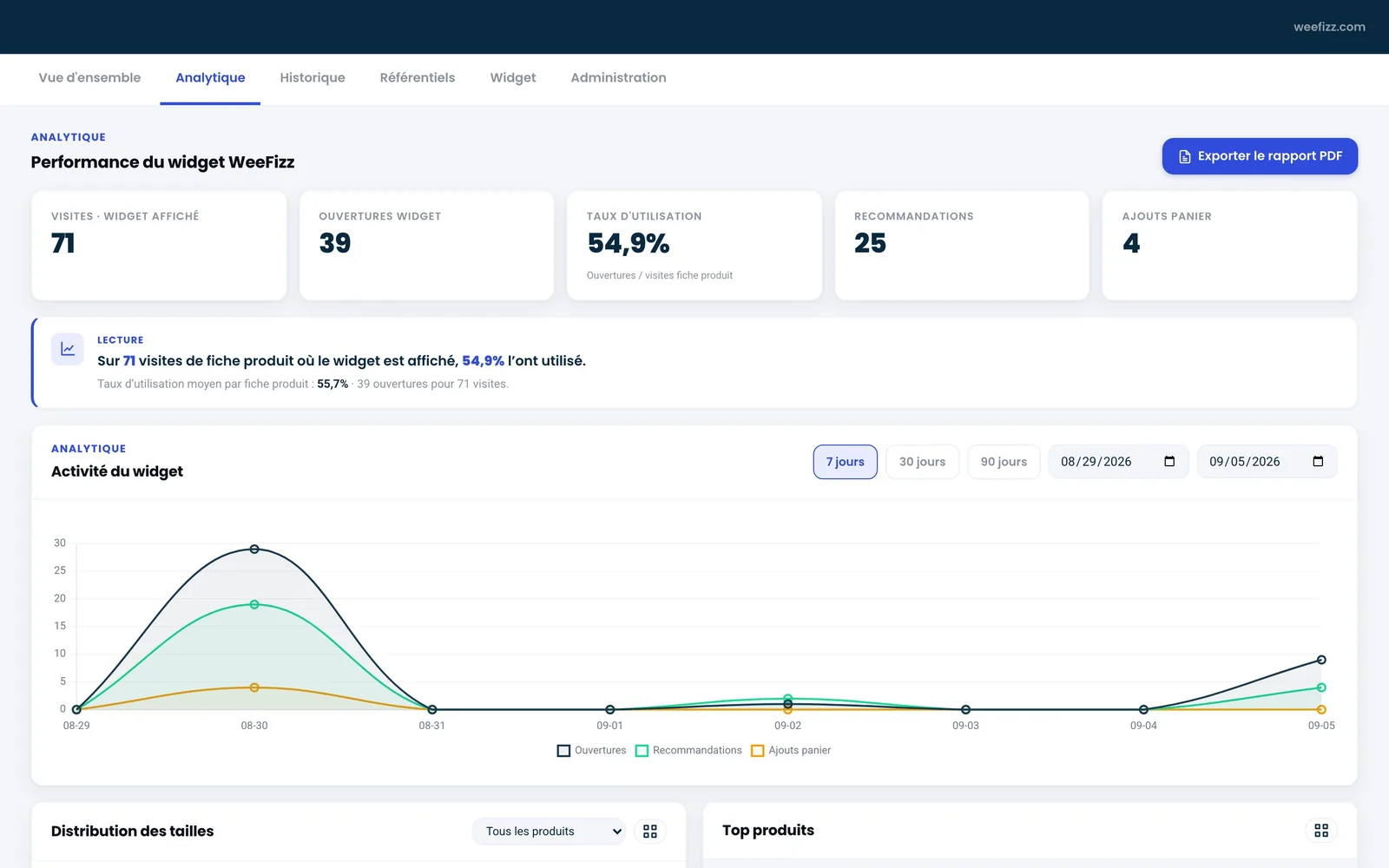Open calendar picker for end date

pos(1318,462)
